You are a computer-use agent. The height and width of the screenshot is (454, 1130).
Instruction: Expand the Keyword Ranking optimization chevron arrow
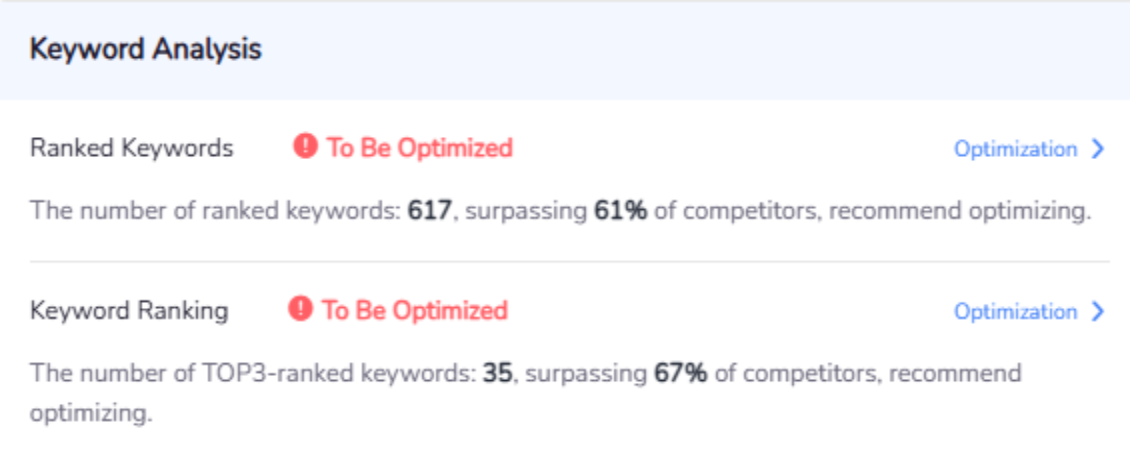point(1098,311)
